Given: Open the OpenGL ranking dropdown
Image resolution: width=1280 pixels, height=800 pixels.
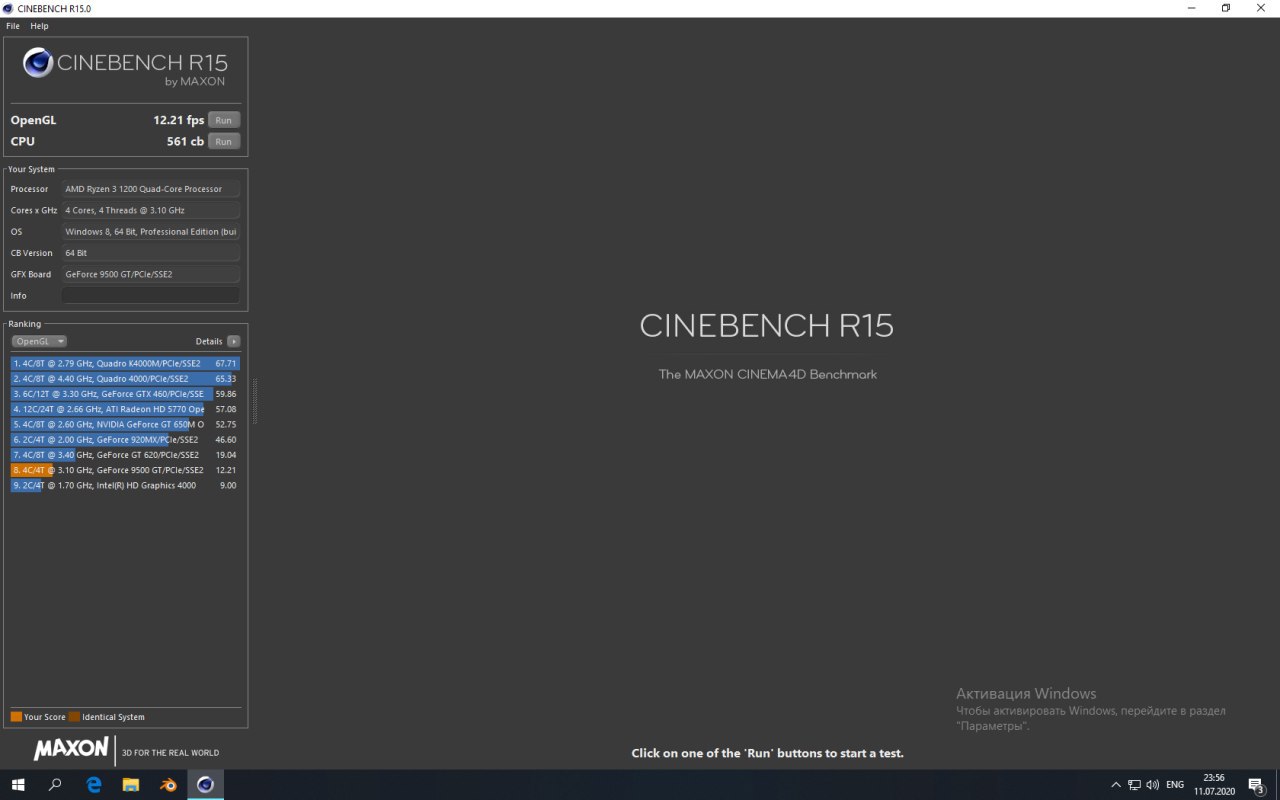Looking at the screenshot, I should pos(39,341).
